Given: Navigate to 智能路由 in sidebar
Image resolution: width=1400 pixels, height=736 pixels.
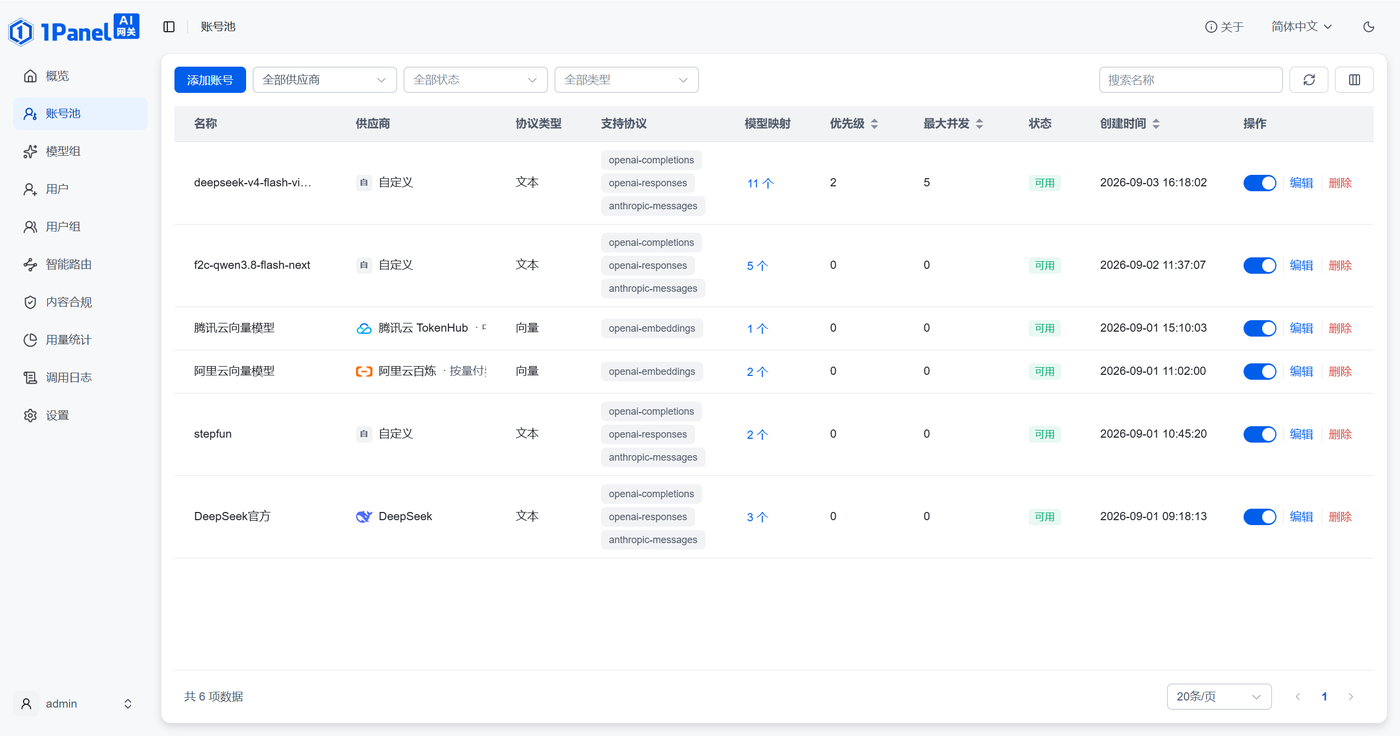Looking at the screenshot, I should (80, 265).
